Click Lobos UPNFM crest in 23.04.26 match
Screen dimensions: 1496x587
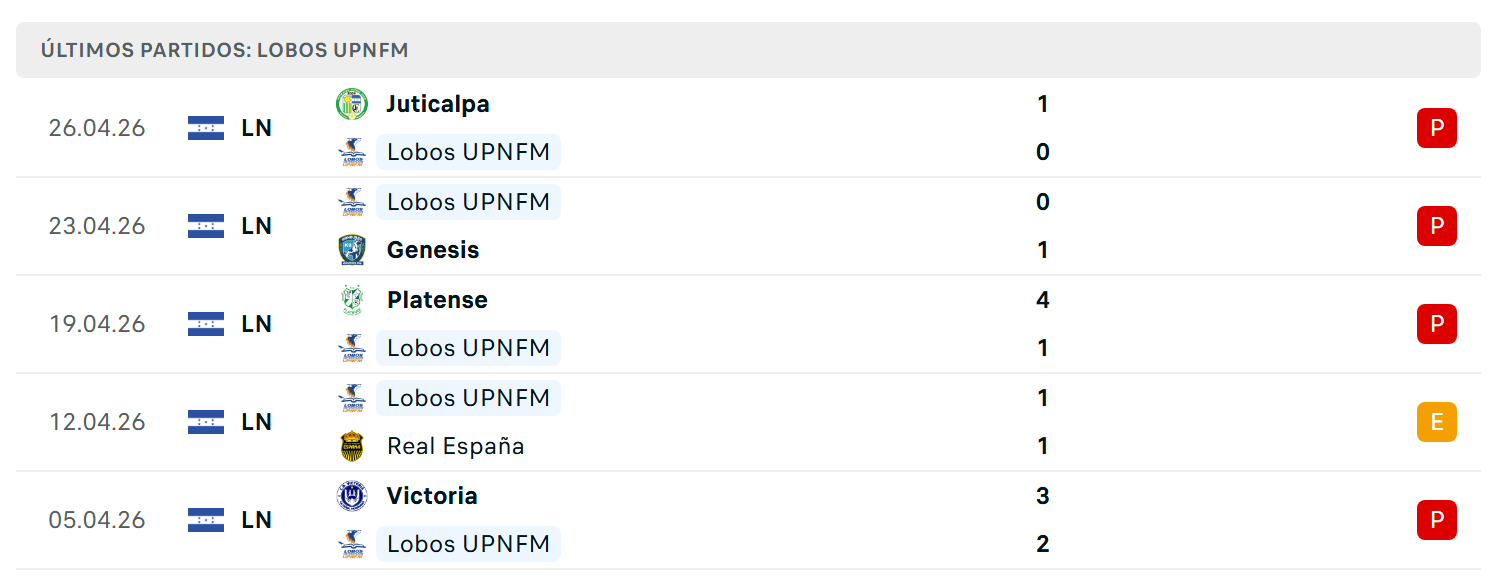pos(352,202)
